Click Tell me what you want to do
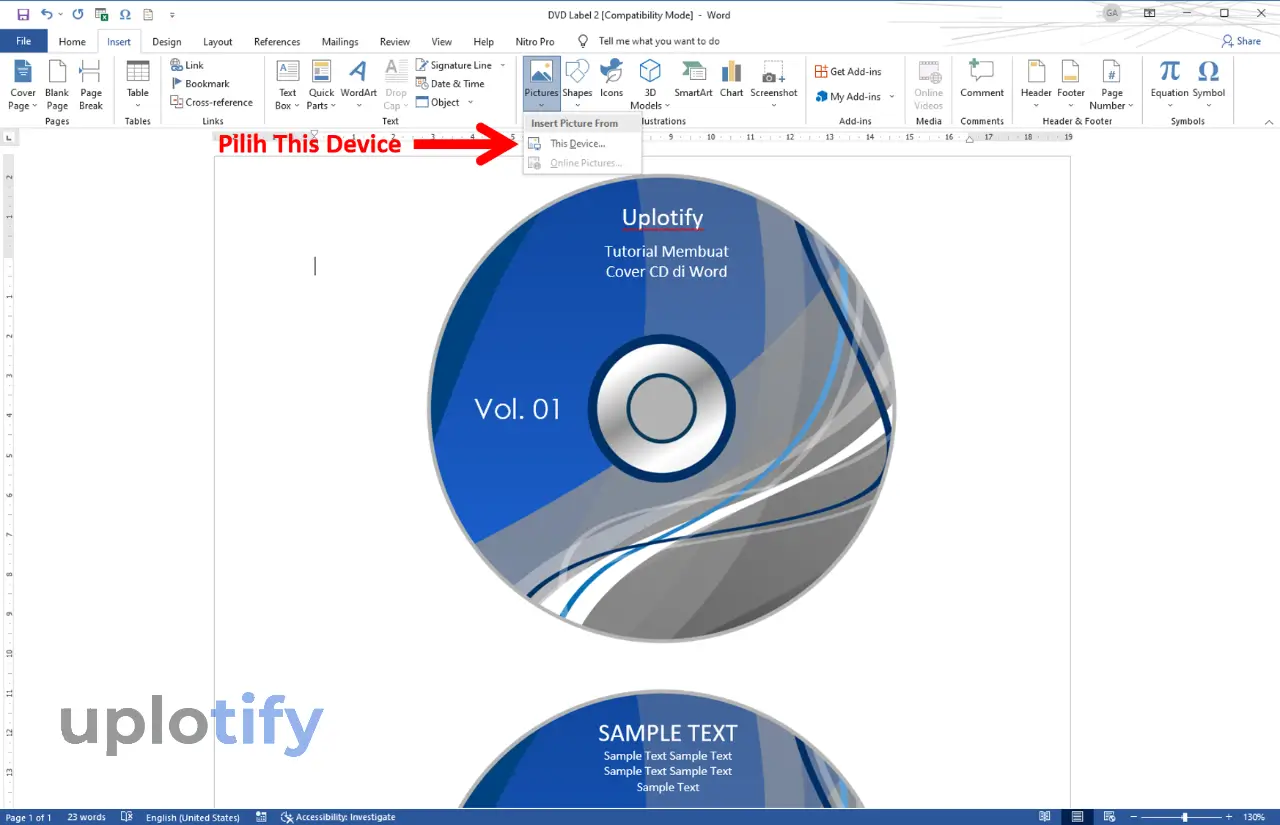The image size is (1280, 825). click(659, 41)
